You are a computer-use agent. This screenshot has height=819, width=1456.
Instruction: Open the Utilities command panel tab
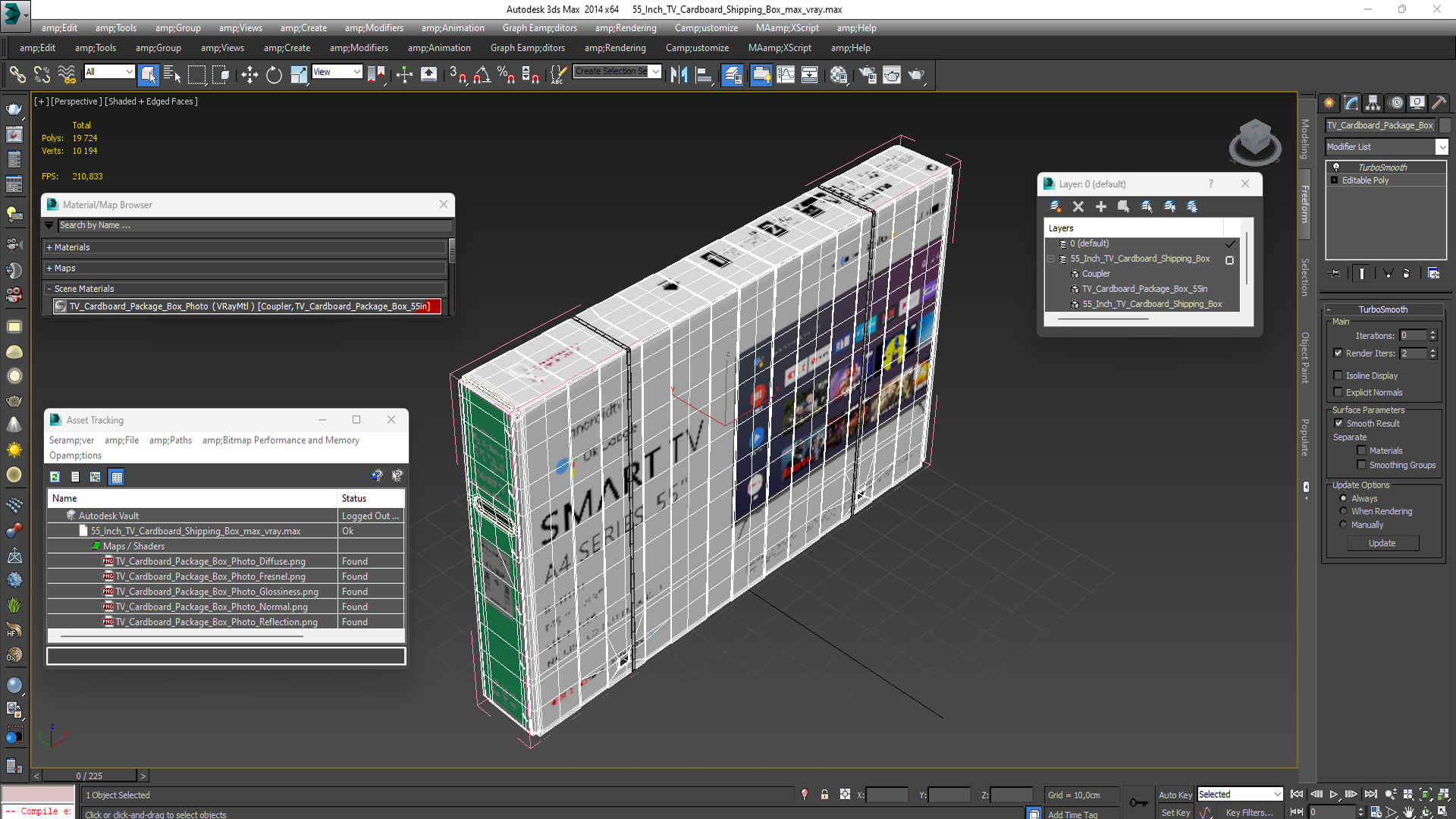tap(1439, 103)
